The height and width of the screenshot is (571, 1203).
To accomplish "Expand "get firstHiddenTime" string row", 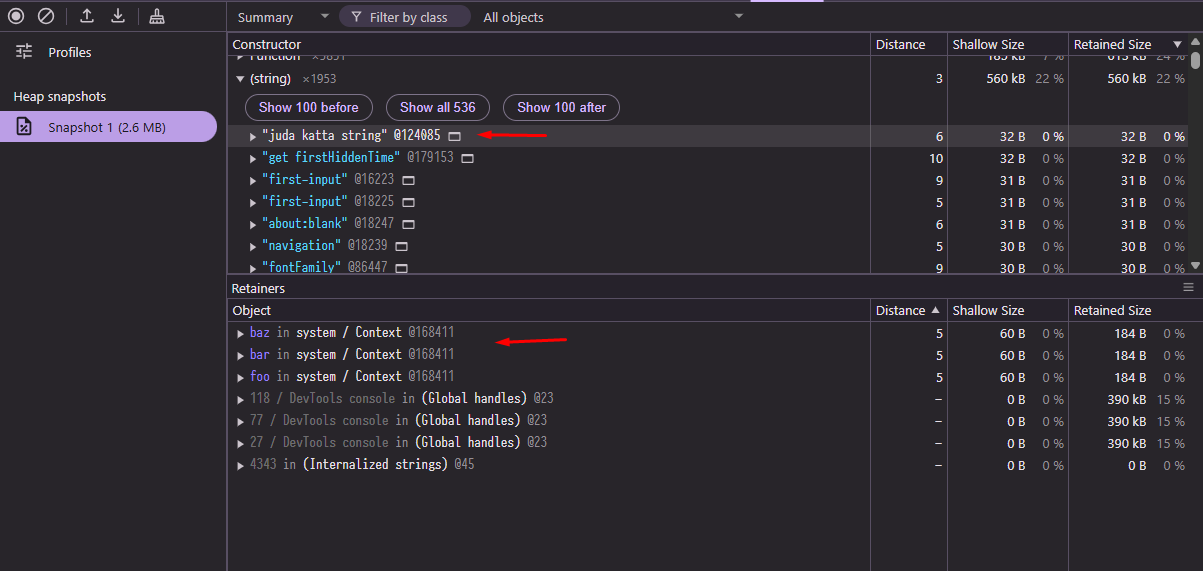I will pos(253,158).
